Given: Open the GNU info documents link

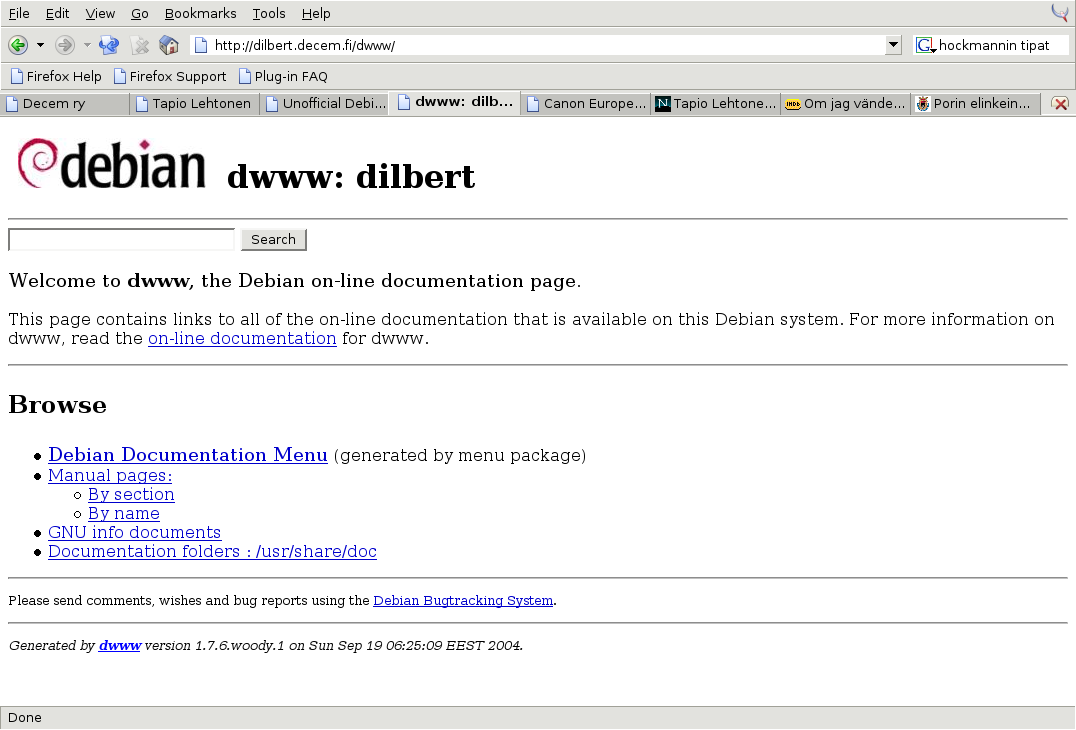Looking at the screenshot, I should tap(134, 532).
